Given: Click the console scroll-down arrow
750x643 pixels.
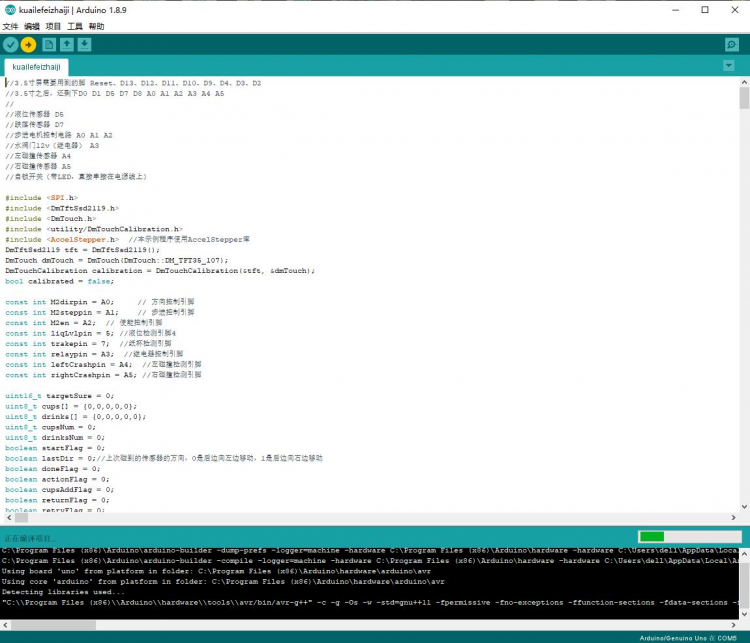Looking at the screenshot, I should click(x=744, y=614).
